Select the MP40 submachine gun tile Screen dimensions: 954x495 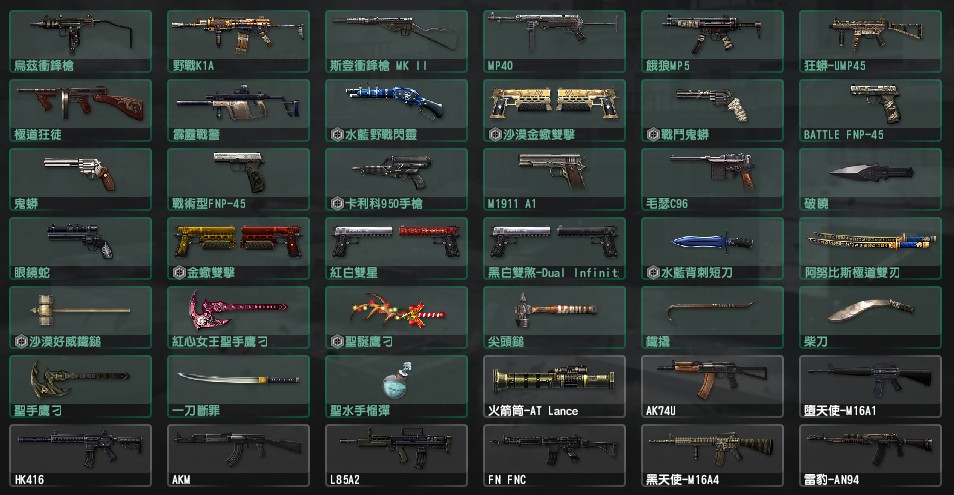(x=554, y=41)
